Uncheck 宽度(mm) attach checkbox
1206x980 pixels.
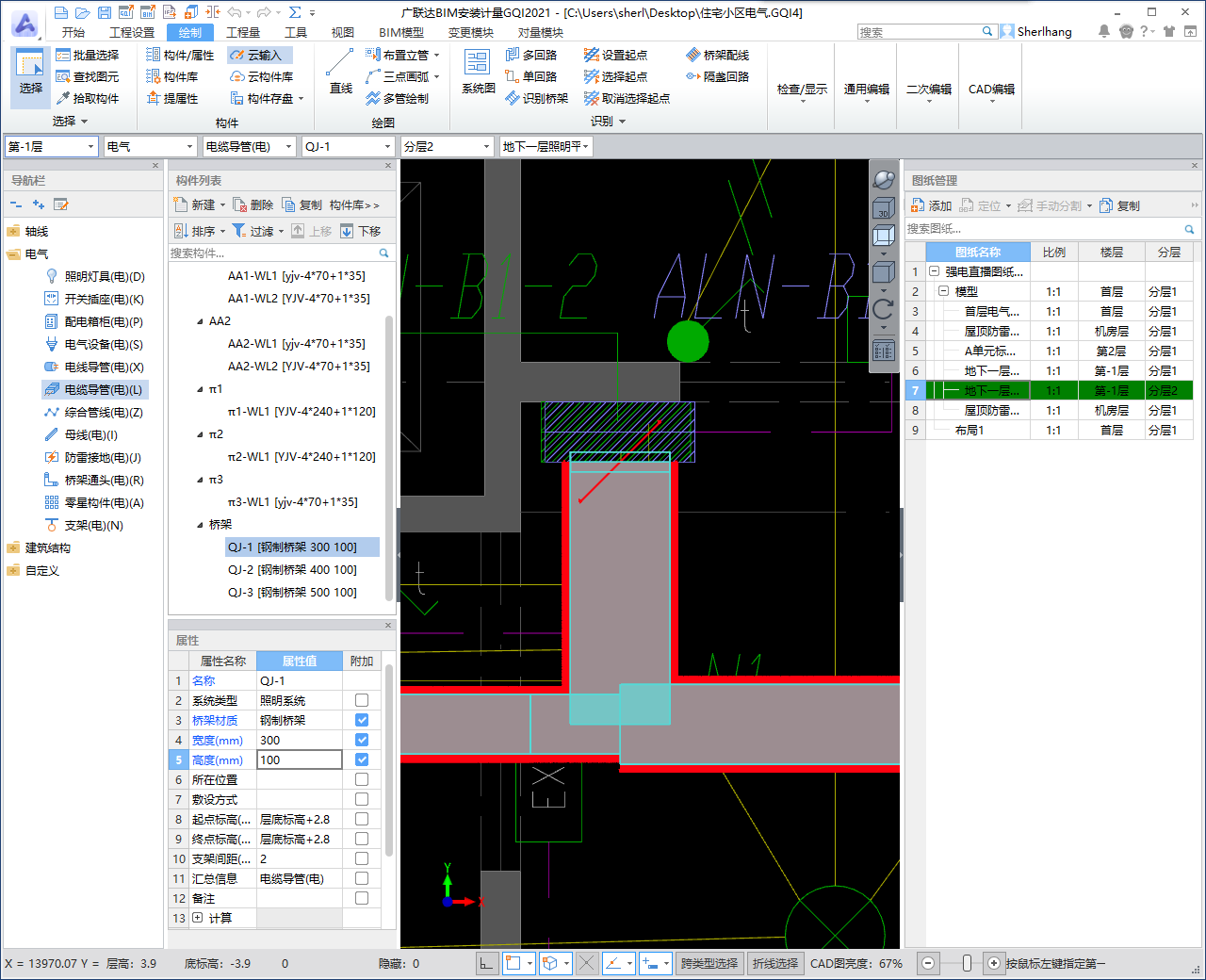[362, 740]
